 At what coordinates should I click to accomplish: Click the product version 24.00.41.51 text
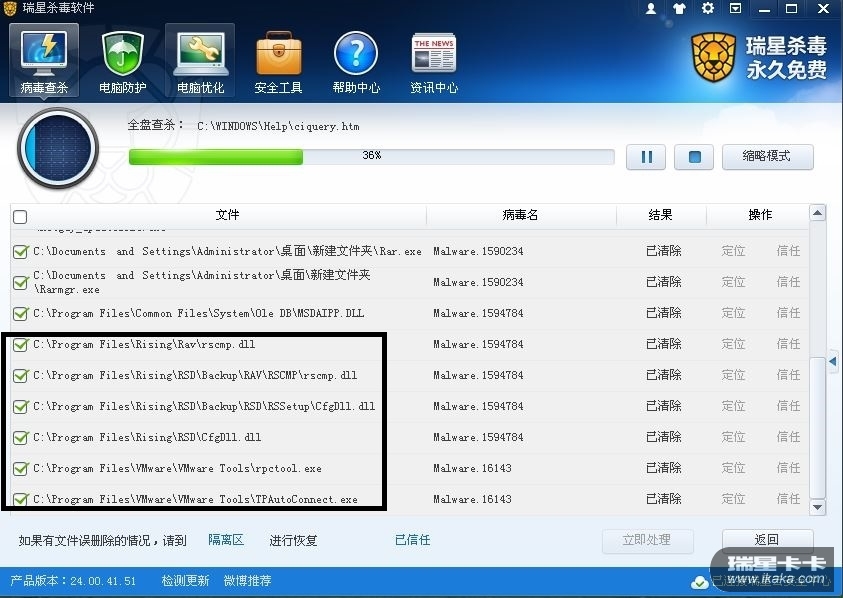(x=103, y=581)
